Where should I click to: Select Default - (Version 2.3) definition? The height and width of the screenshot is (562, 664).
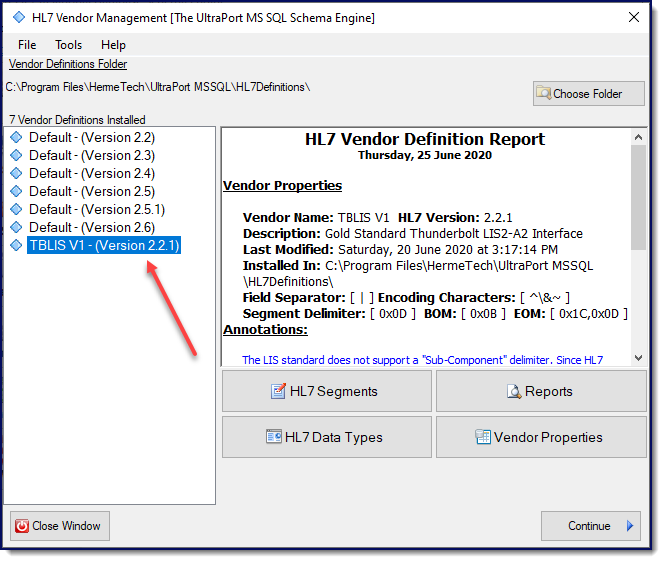click(x=91, y=155)
